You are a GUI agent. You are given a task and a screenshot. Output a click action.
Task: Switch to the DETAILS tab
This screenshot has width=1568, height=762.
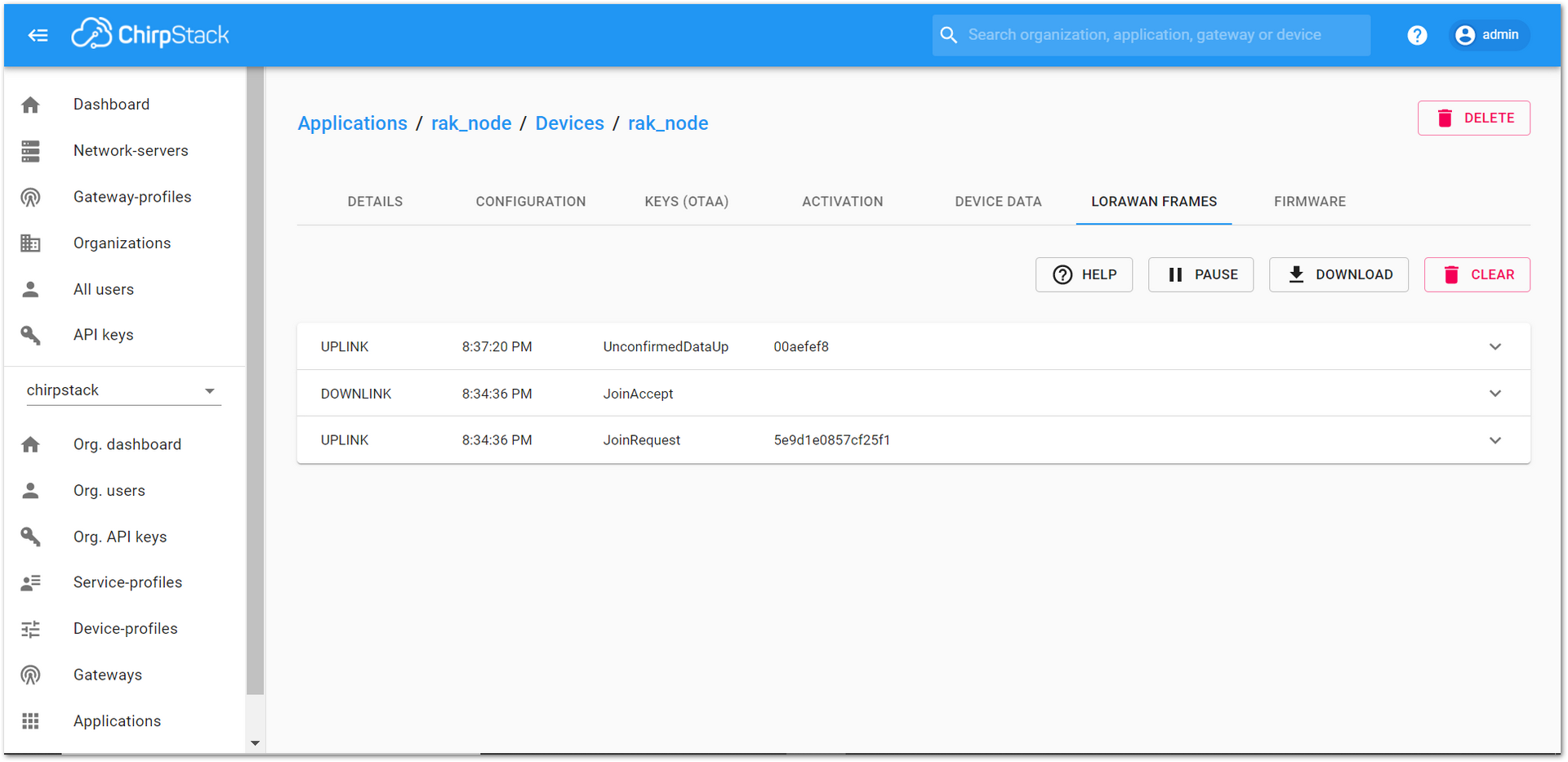375,202
